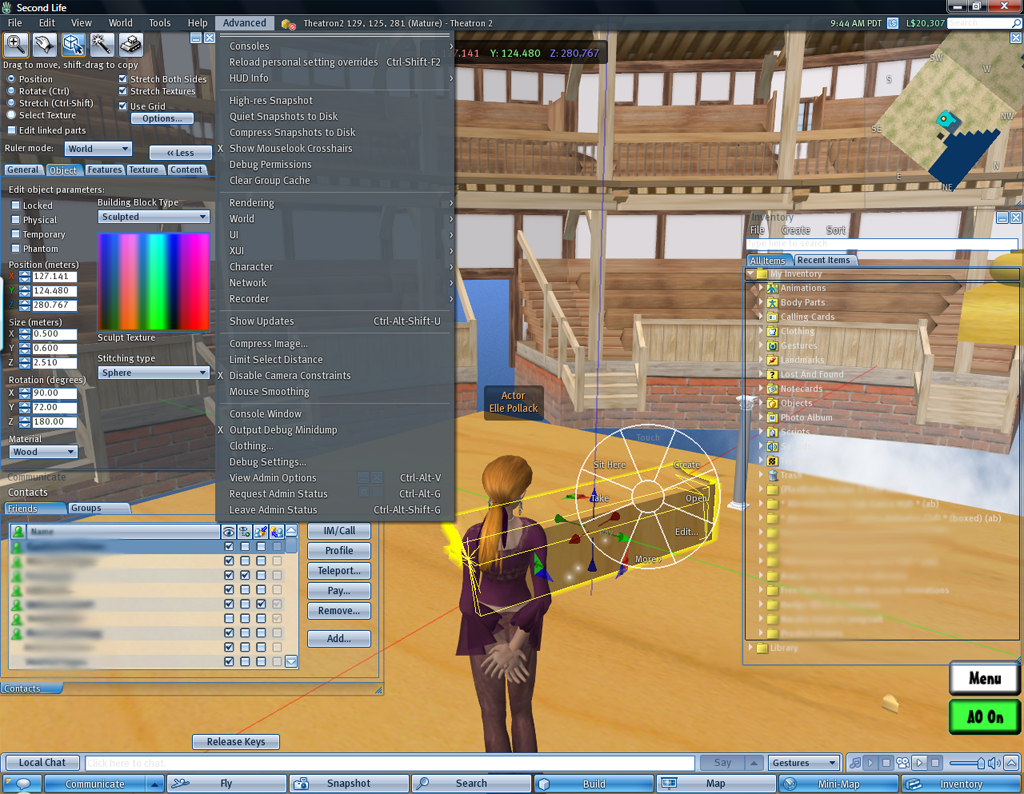This screenshot has height=794, width=1024.
Task: Uncheck the Stretch Both Sides checkbox
Action: 123,79
